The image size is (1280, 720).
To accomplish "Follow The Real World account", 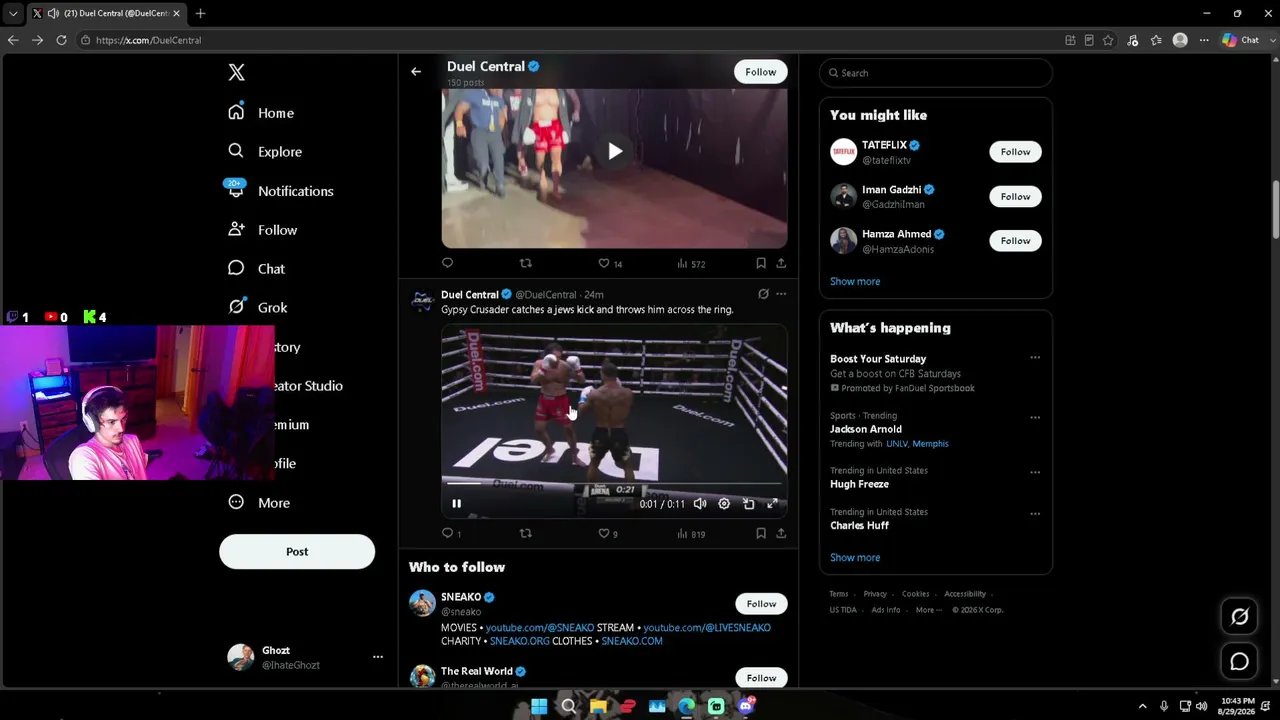I will tap(761, 678).
